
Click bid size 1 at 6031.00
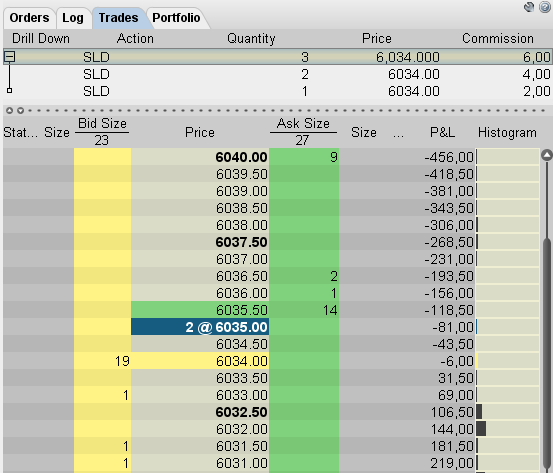point(126,463)
